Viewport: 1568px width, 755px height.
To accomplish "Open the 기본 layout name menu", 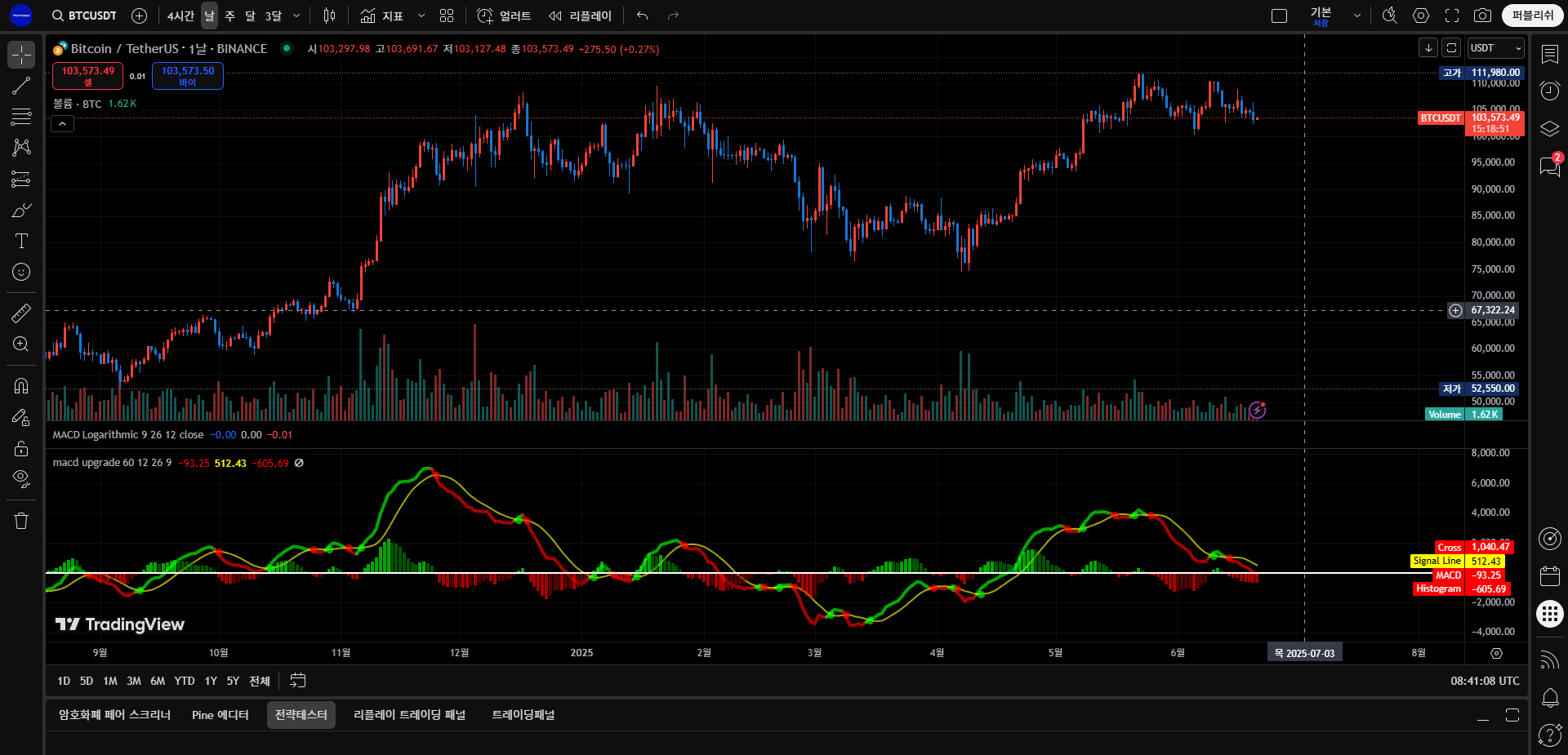I will click(1321, 16).
